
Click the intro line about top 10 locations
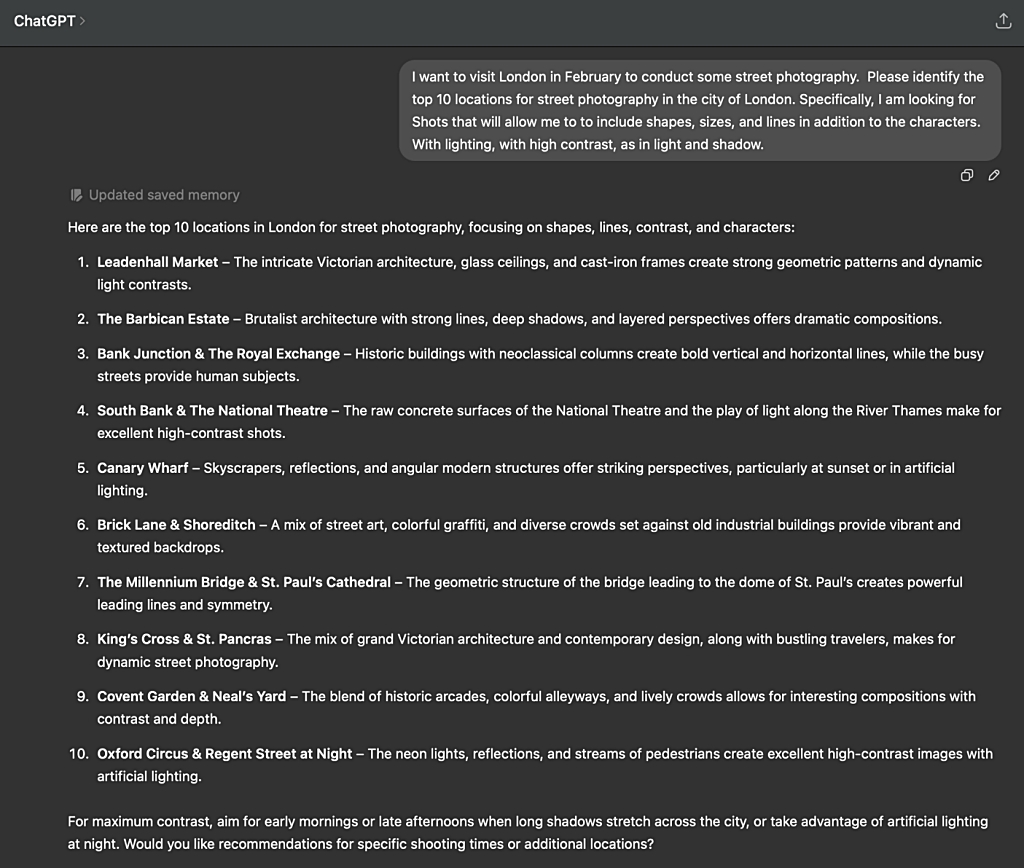click(x=431, y=227)
